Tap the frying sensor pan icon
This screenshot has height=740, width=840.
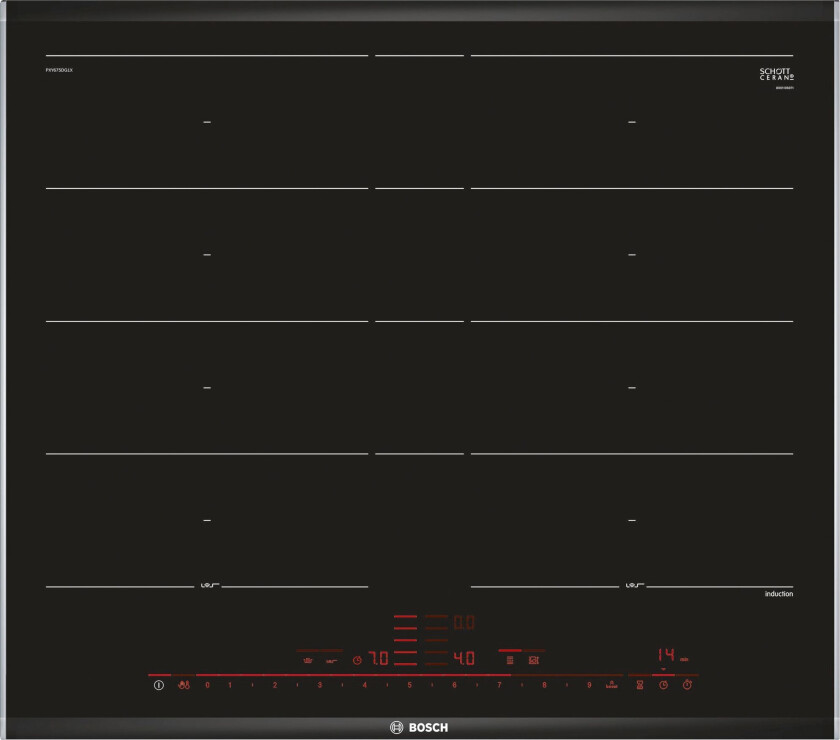pos(330,660)
